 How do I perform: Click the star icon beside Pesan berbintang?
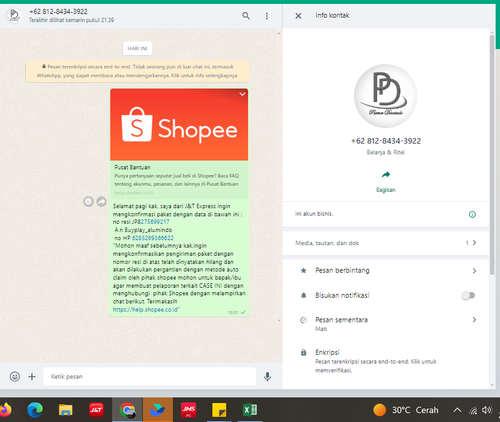tap(303, 270)
